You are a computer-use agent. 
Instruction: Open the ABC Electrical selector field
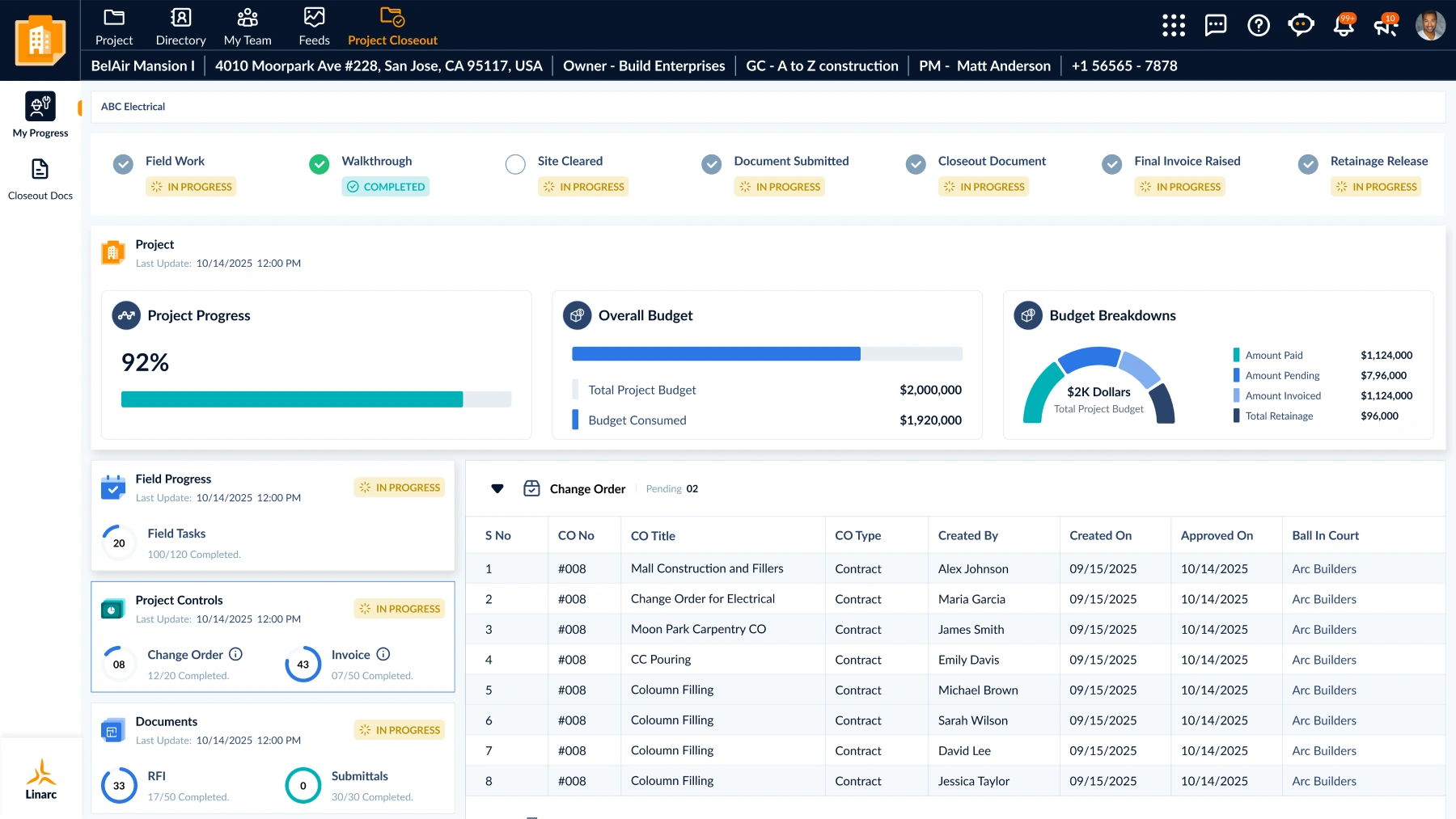coord(768,107)
